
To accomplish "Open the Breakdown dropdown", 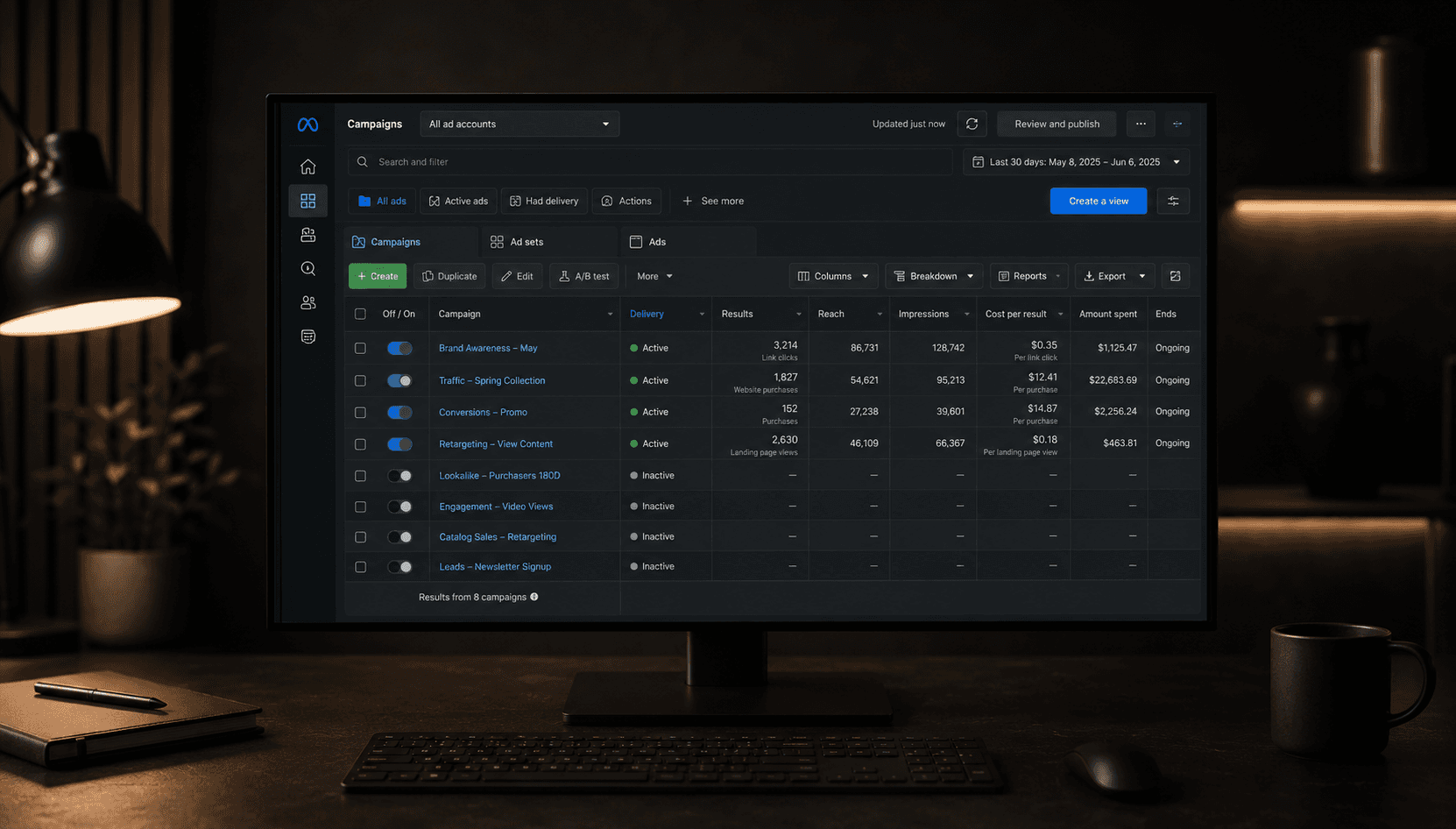I will click(934, 276).
